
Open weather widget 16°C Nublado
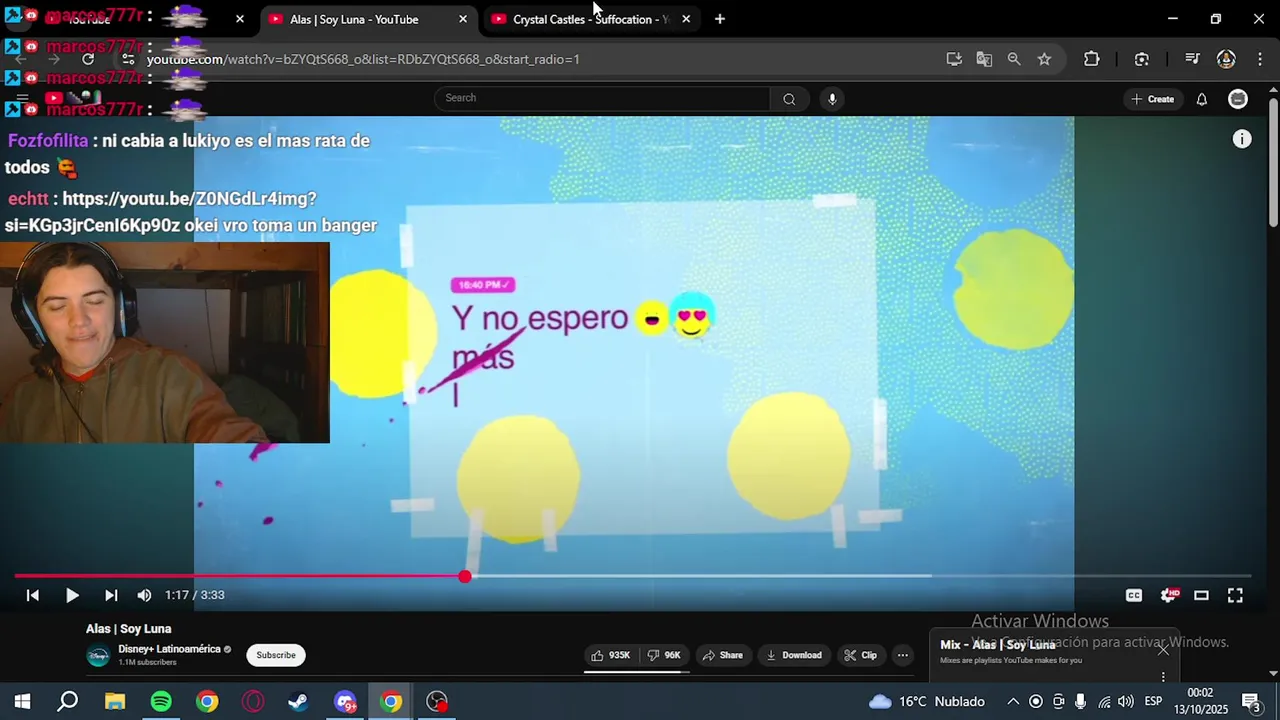point(927,702)
